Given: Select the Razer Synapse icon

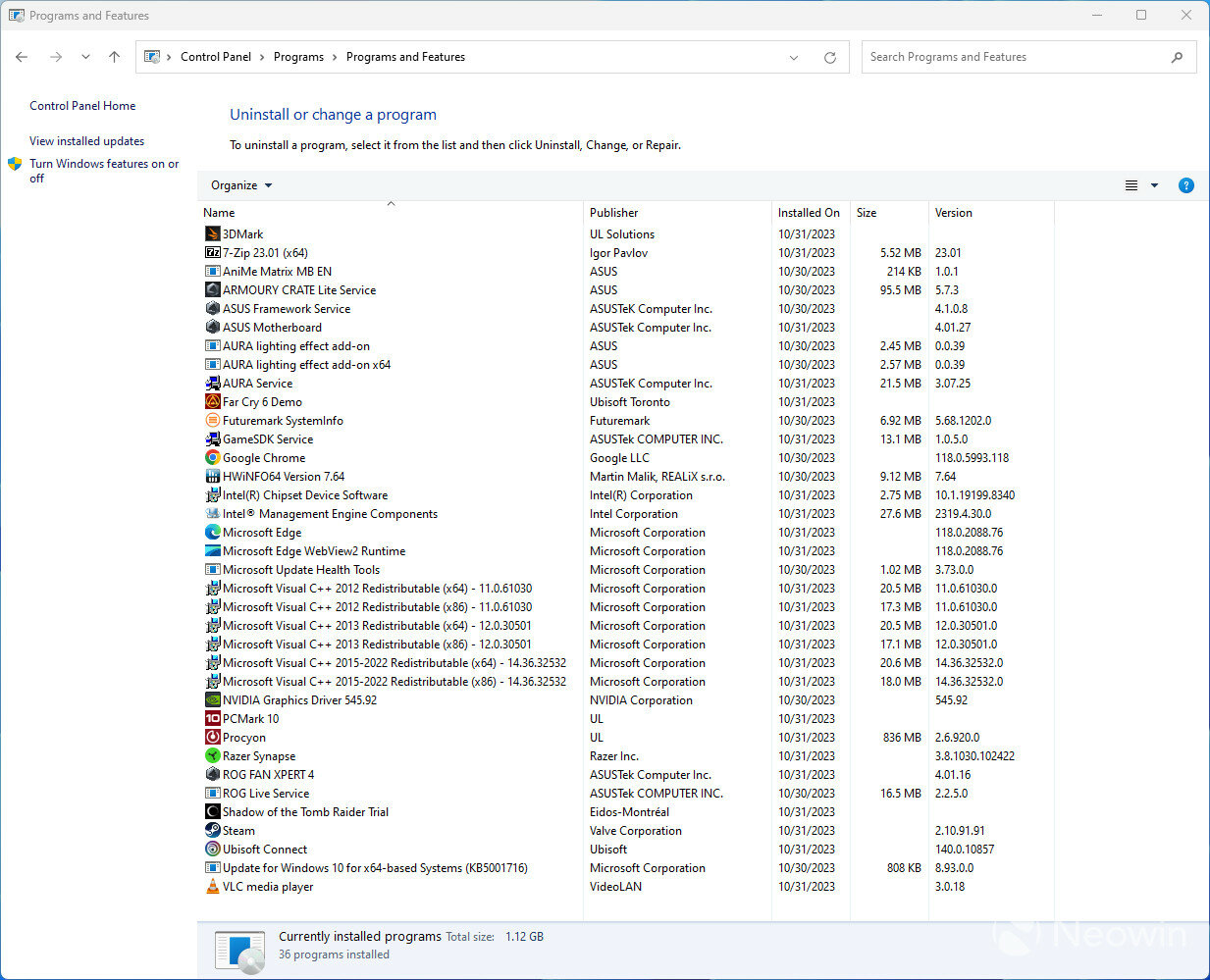Looking at the screenshot, I should coord(212,755).
